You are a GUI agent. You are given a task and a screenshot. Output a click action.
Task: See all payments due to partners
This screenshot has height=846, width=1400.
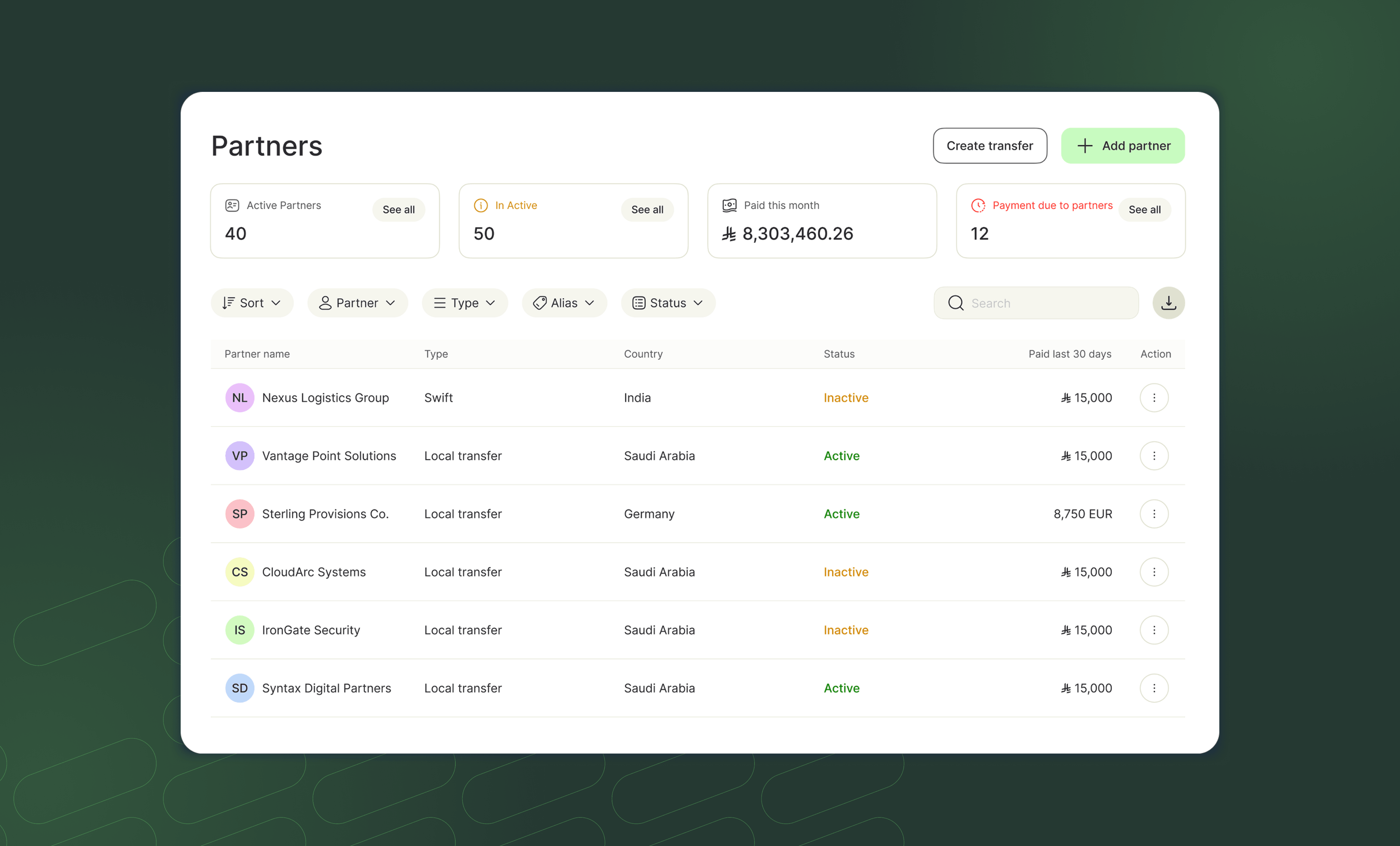(x=1144, y=210)
